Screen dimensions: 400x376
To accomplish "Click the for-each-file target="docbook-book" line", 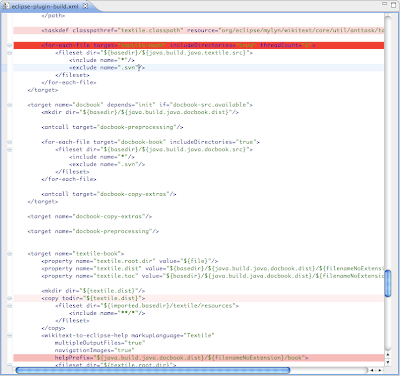I will 150,142.
